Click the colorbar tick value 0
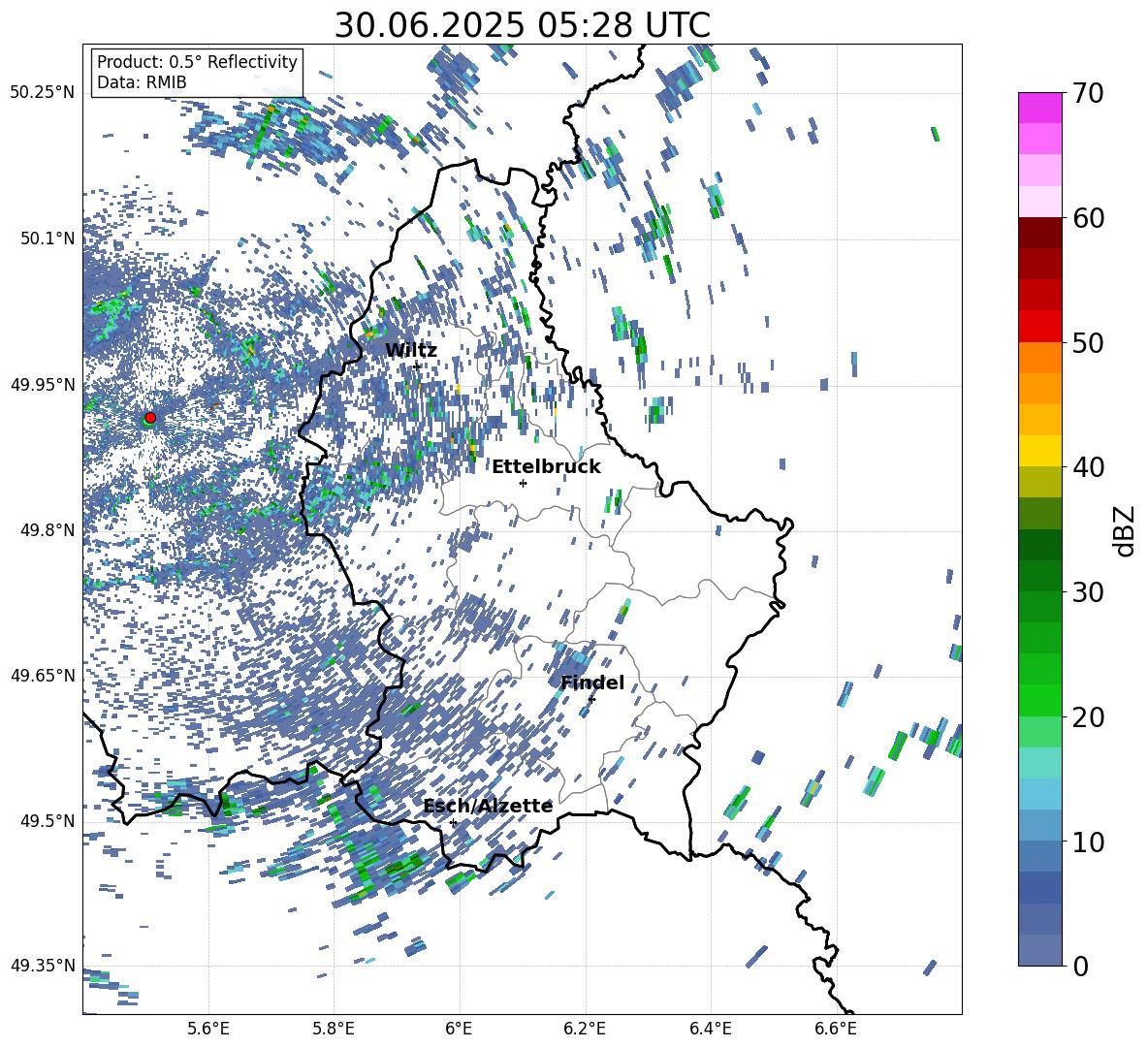This screenshot has width=1148, height=1048. (1080, 967)
